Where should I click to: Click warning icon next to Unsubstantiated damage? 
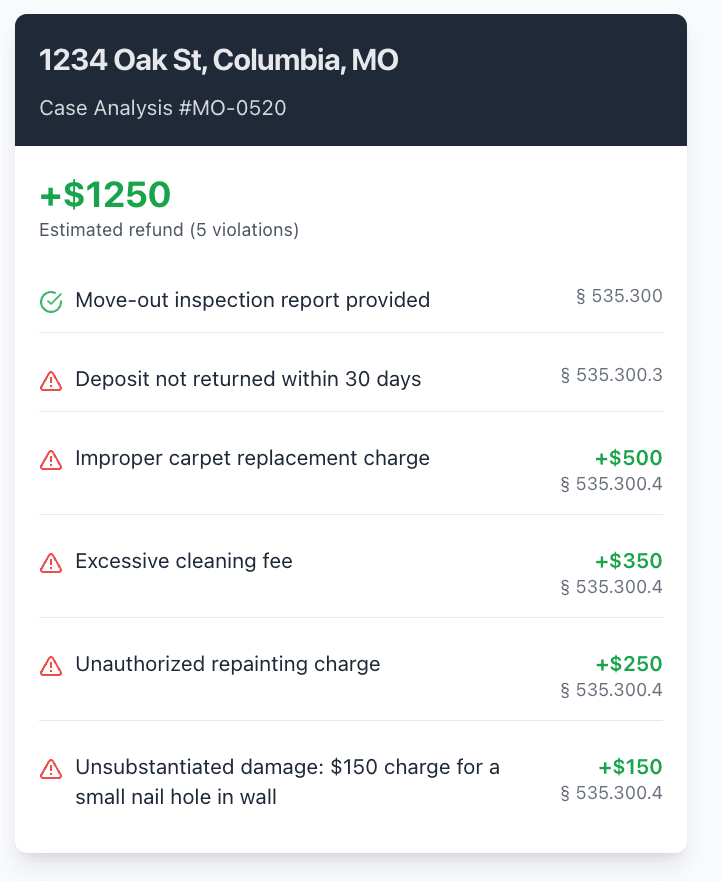51,769
